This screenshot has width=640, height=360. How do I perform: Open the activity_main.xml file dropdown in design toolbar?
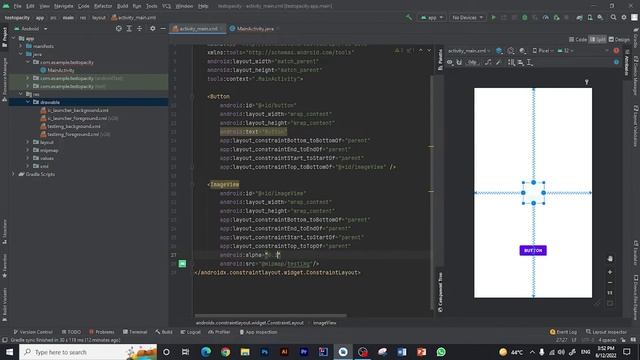(469, 51)
